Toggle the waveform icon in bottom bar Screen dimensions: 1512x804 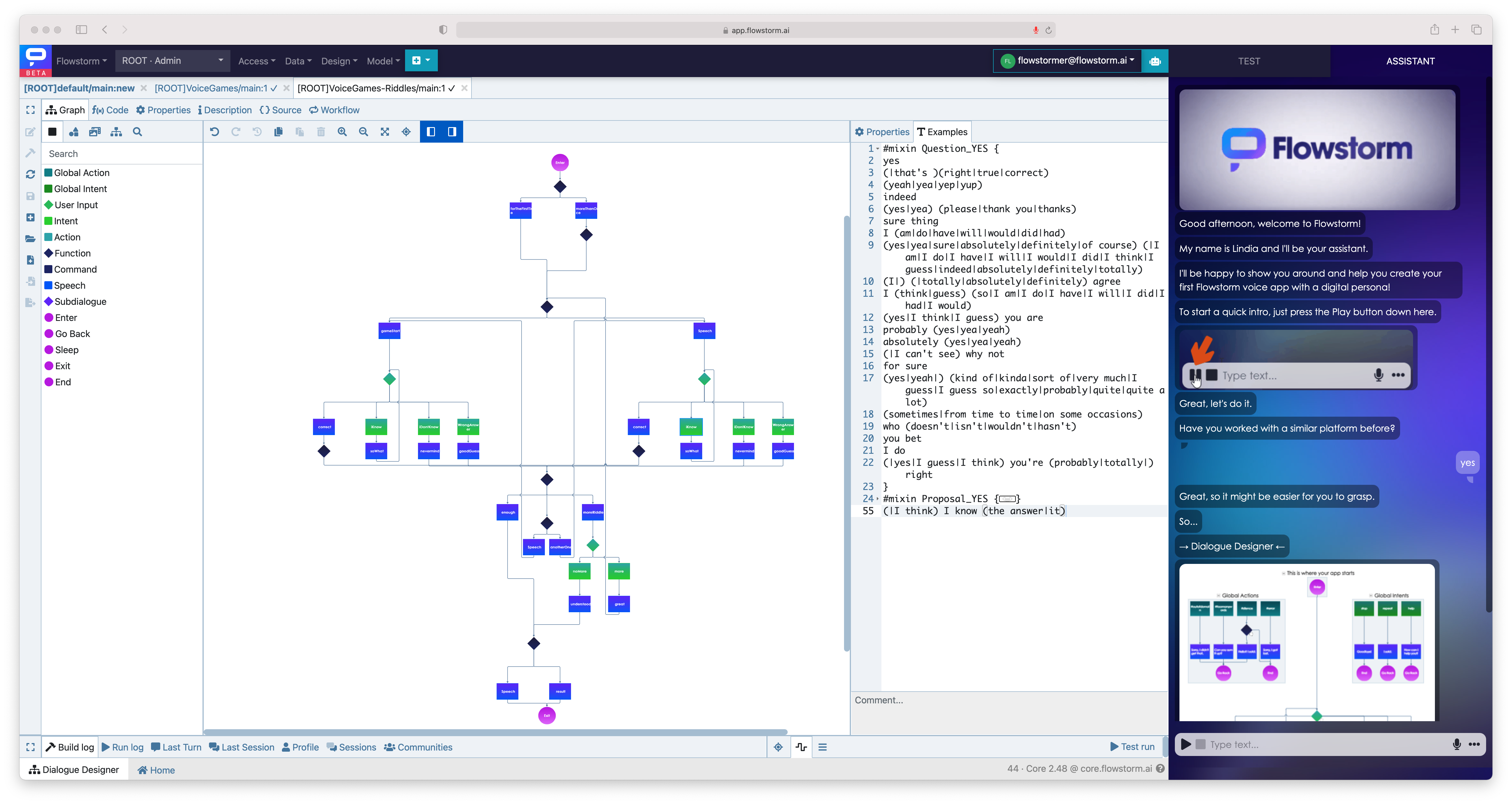[x=801, y=747]
